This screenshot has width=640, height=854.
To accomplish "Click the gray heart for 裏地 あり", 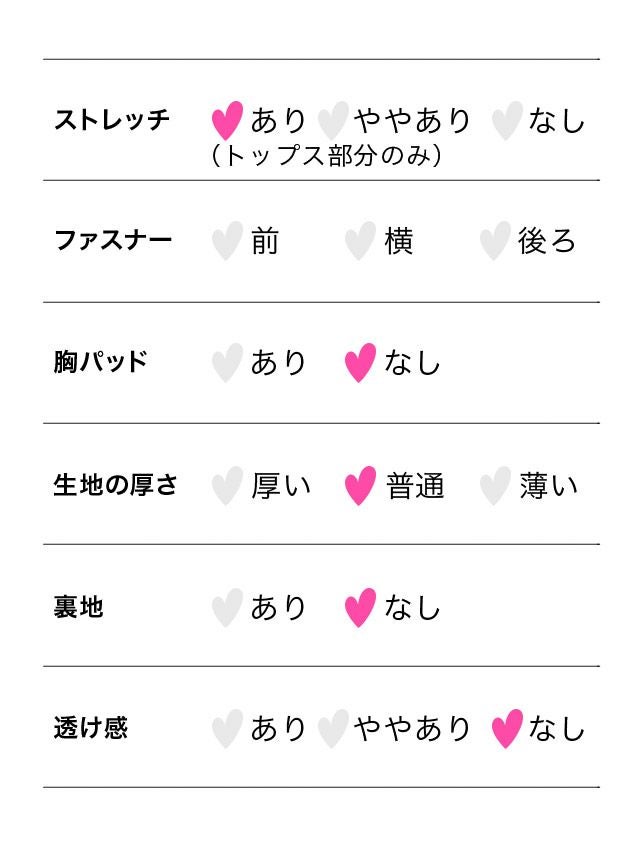I will coord(227,608).
